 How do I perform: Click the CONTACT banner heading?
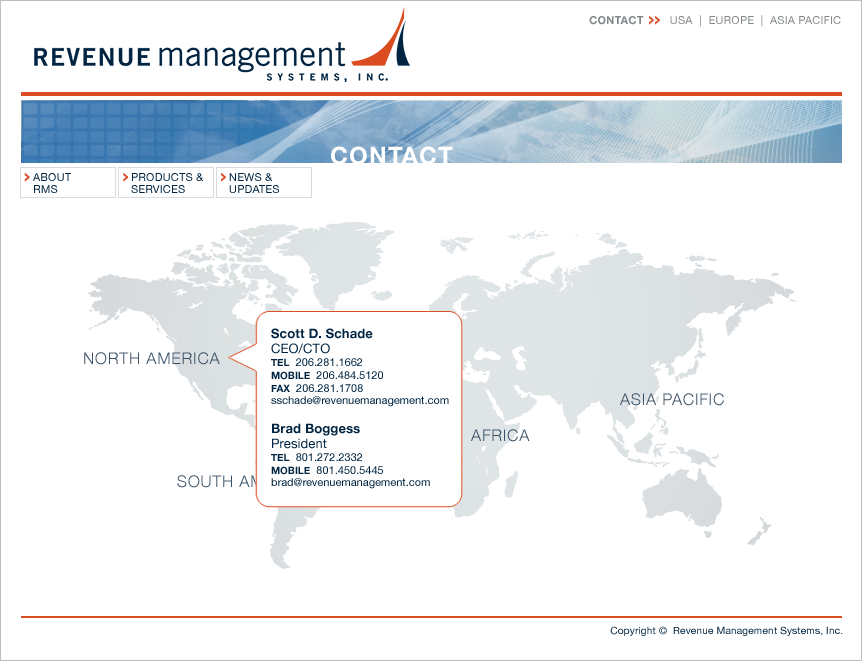click(x=391, y=155)
